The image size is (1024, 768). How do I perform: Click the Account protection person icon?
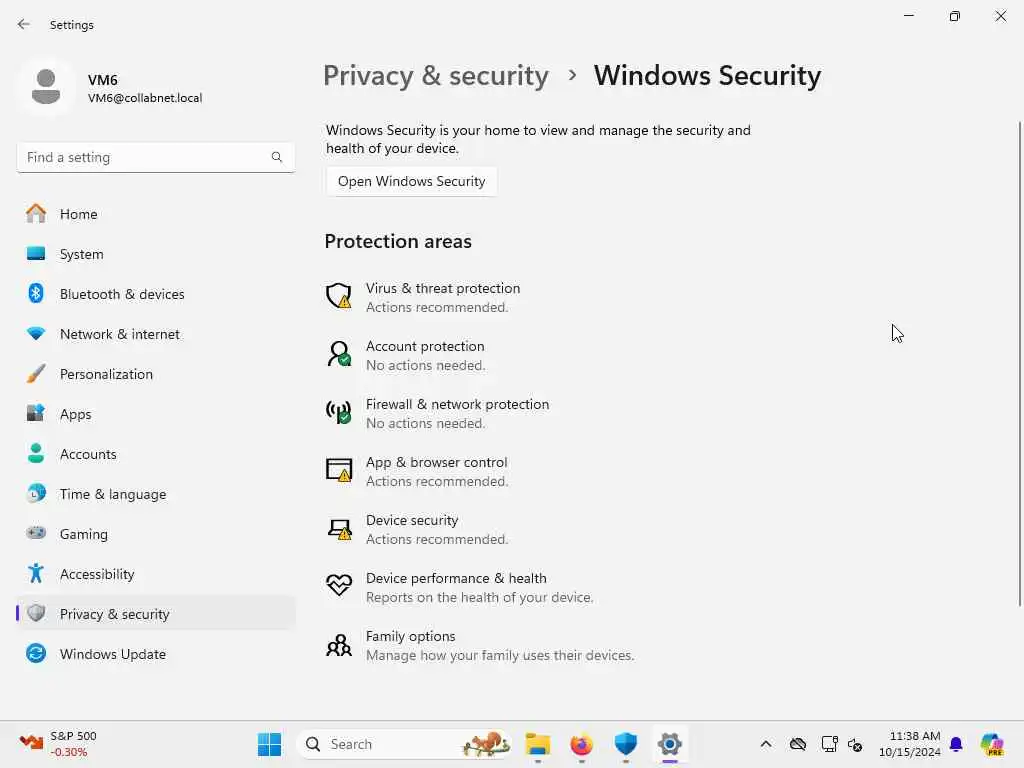(x=339, y=354)
